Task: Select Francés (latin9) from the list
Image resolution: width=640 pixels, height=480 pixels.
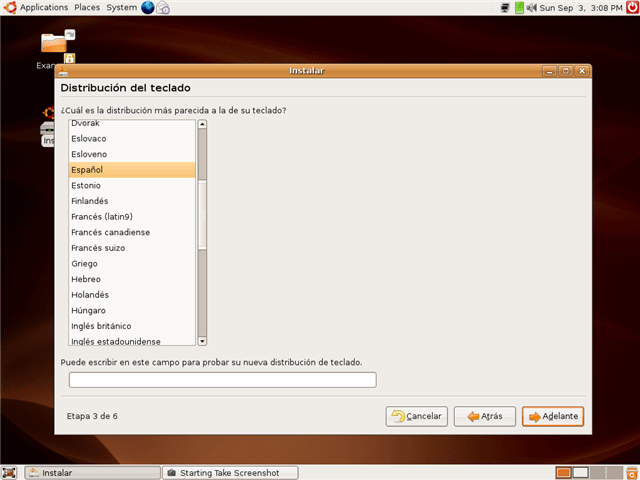Action: click(102, 216)
